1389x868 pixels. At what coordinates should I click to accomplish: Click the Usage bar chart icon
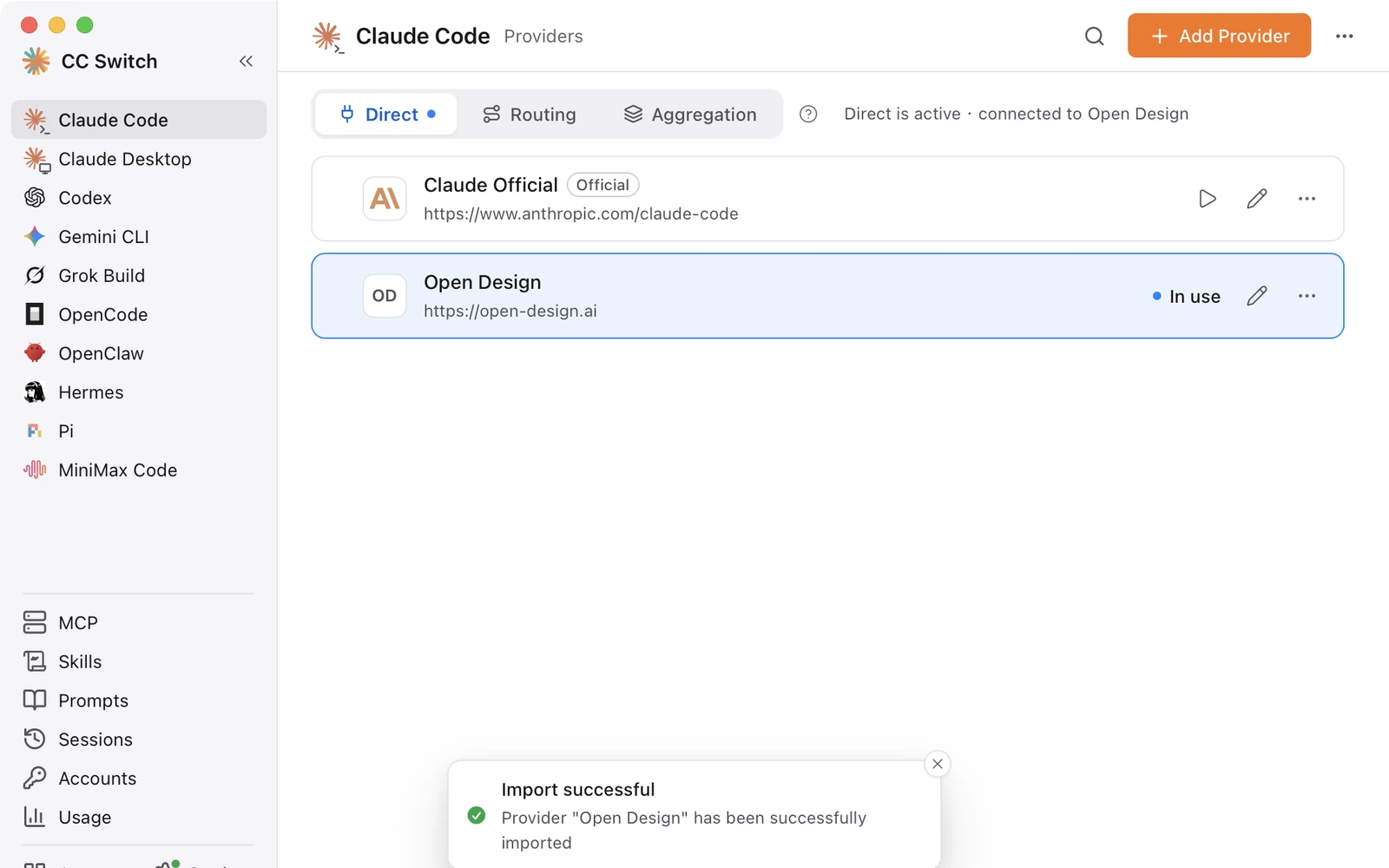[x=35, y=817]
